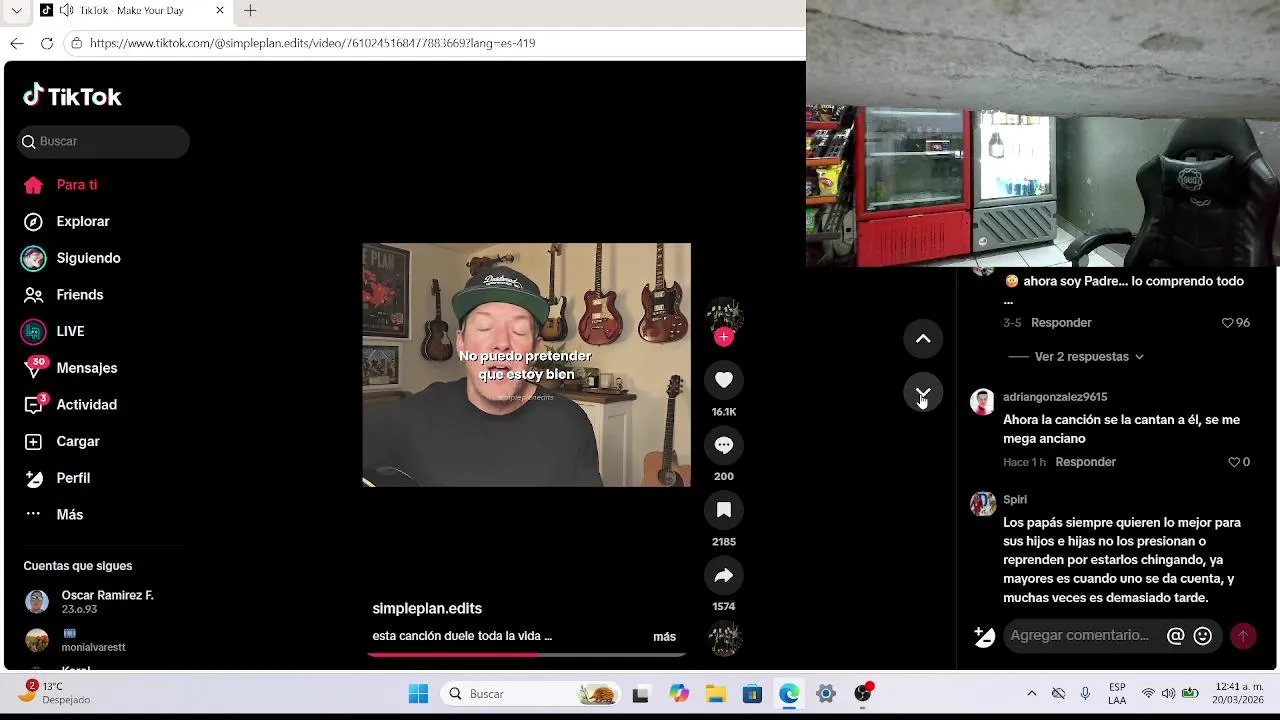Reply to adriangonzalez9615's comment
This screenshot has width=1280, height=720.
[1085, 462]
